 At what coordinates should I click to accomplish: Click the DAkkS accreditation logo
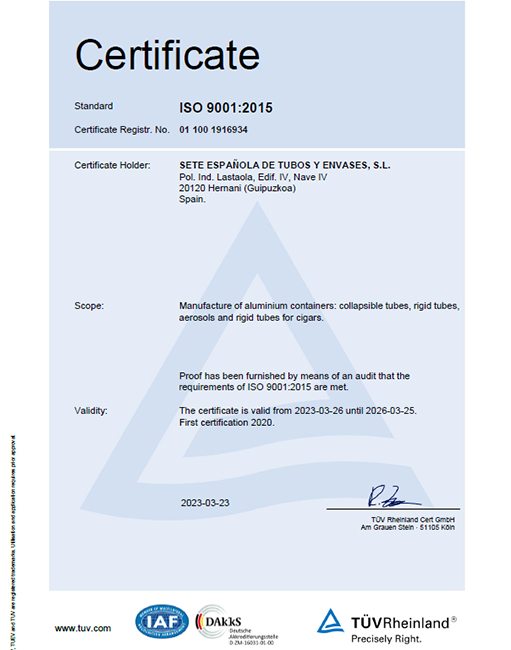237,625
